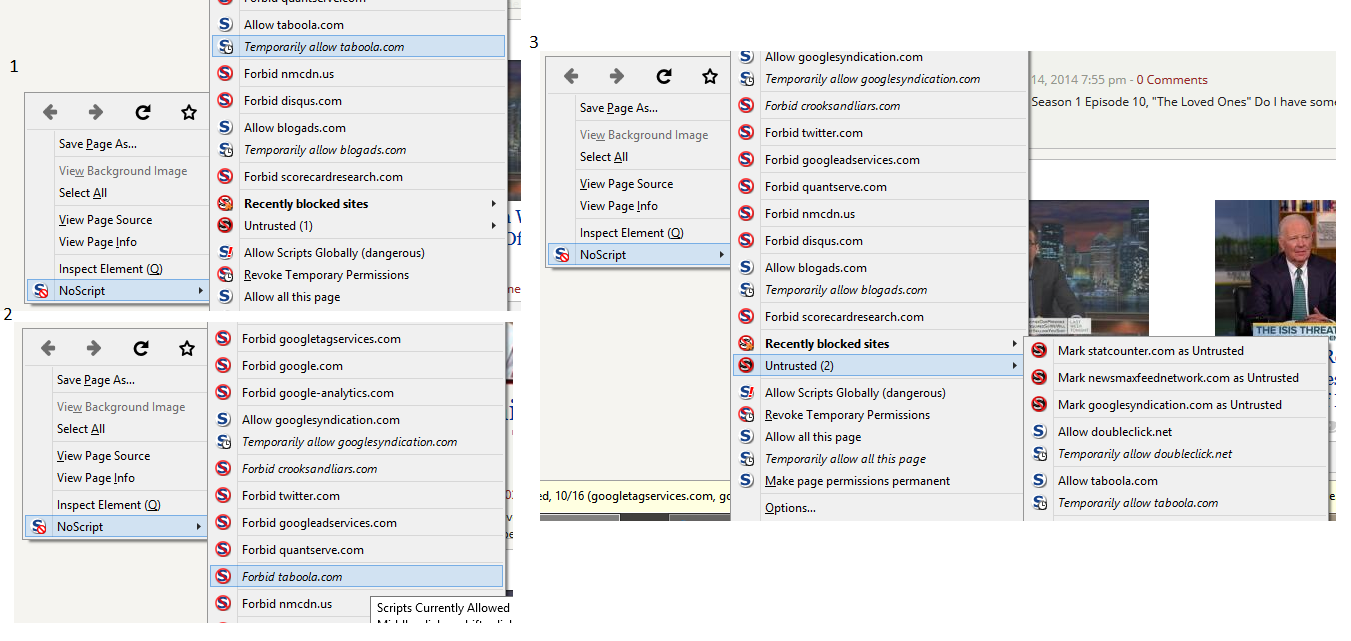The image size is (1351, 641).
Task: Click the Revoke Temporary Permissions icon in panel 1
Action: point(225,275)
